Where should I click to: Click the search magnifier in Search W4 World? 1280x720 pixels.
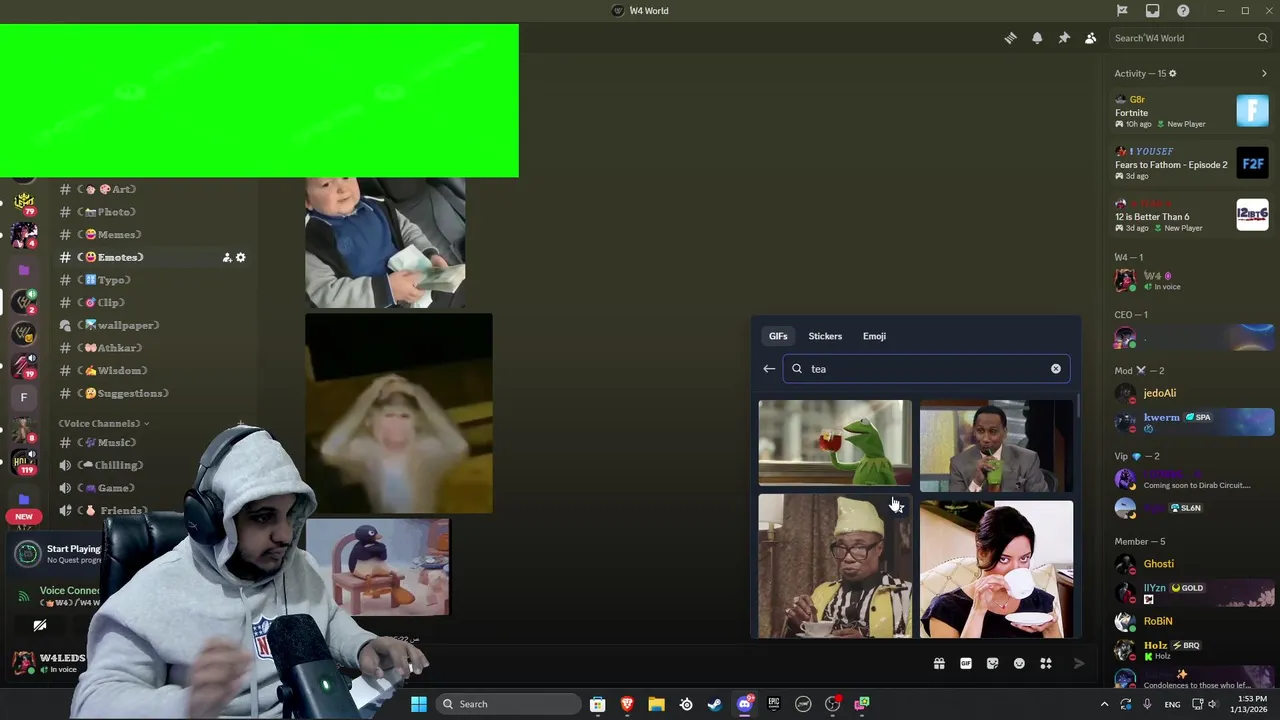(x=1263, y=38)
